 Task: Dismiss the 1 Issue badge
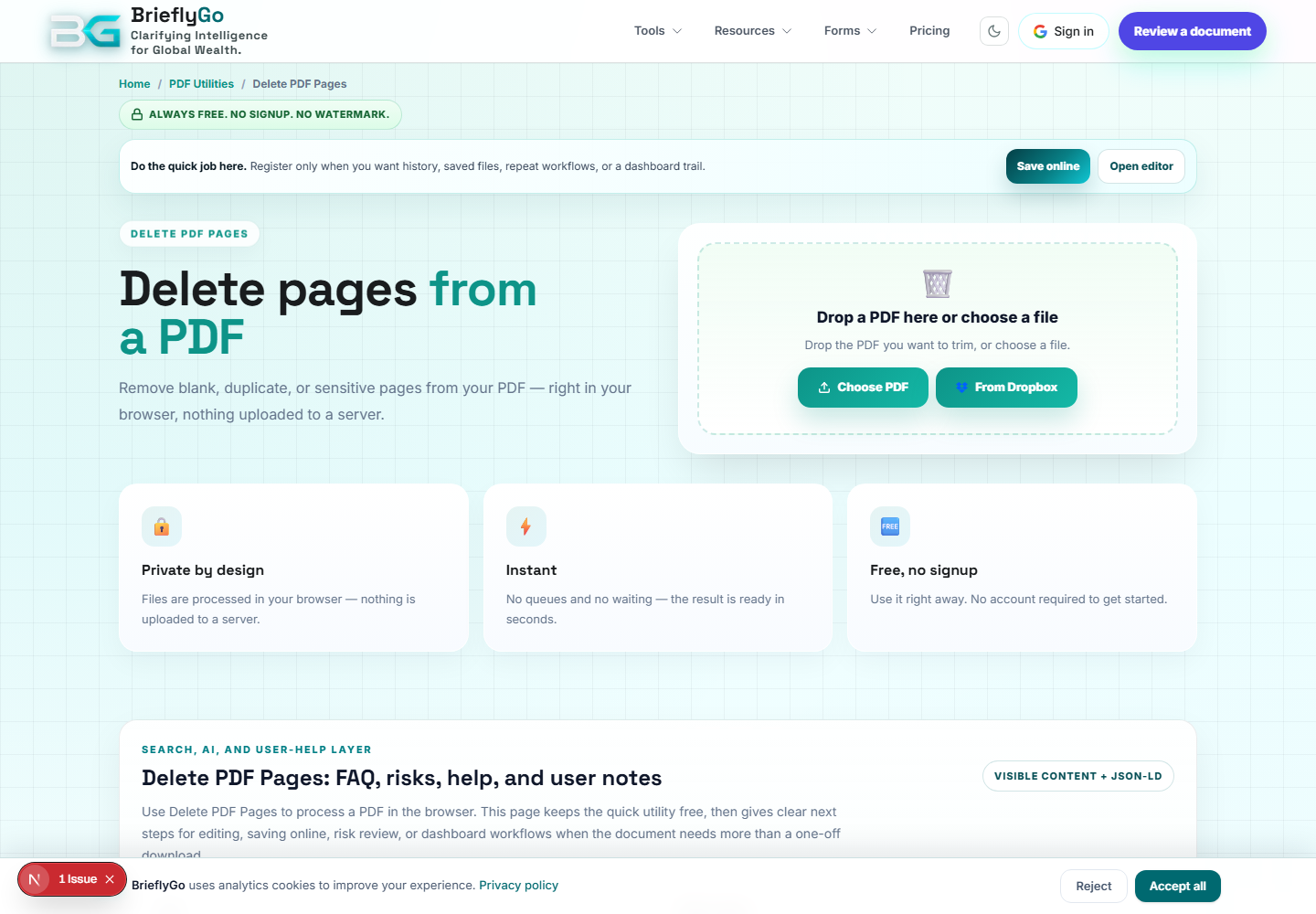pyautogui.click(x=110, y=879)
